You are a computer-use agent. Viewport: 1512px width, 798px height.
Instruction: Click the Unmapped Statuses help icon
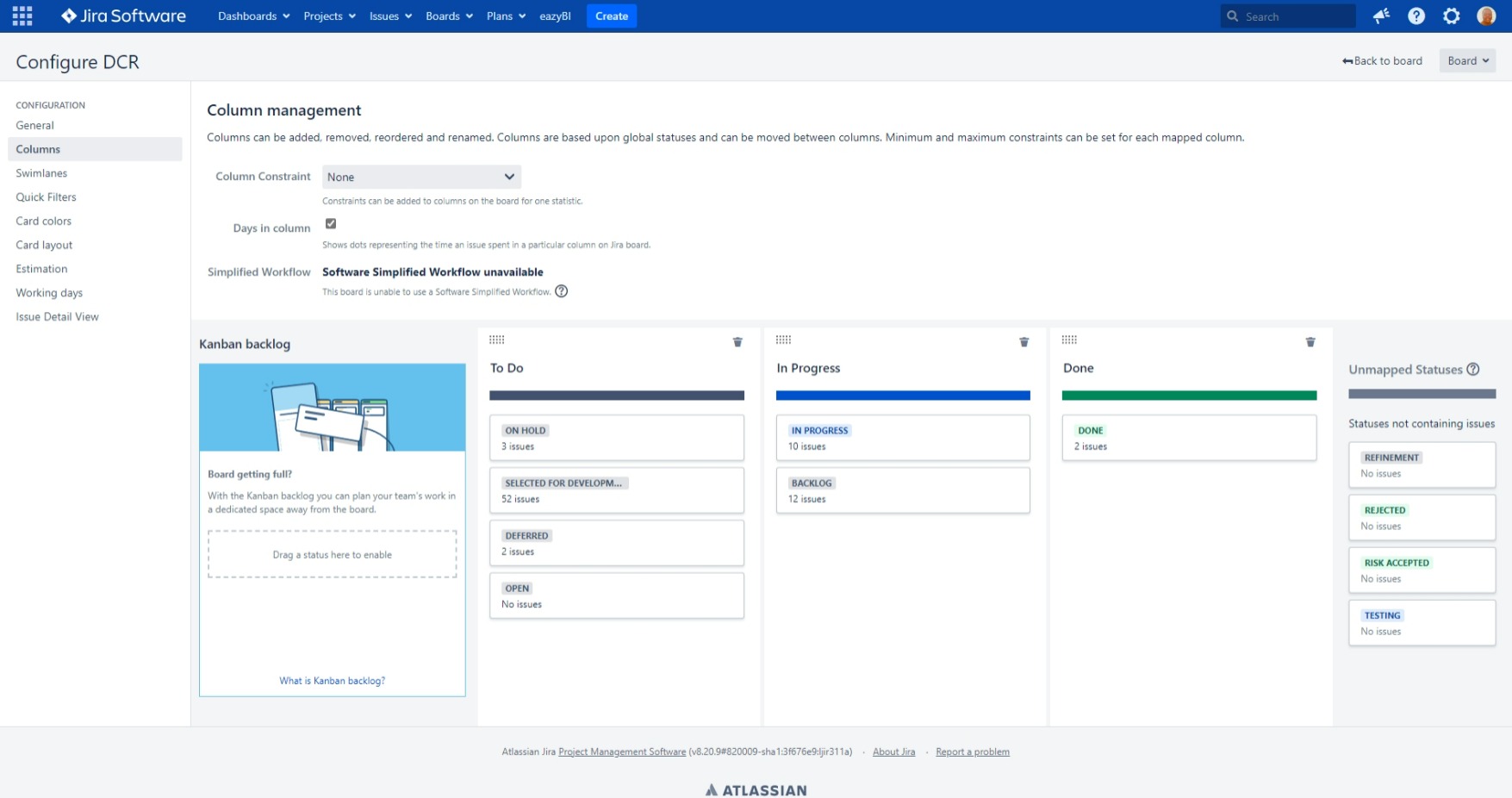click(1473, 369)
